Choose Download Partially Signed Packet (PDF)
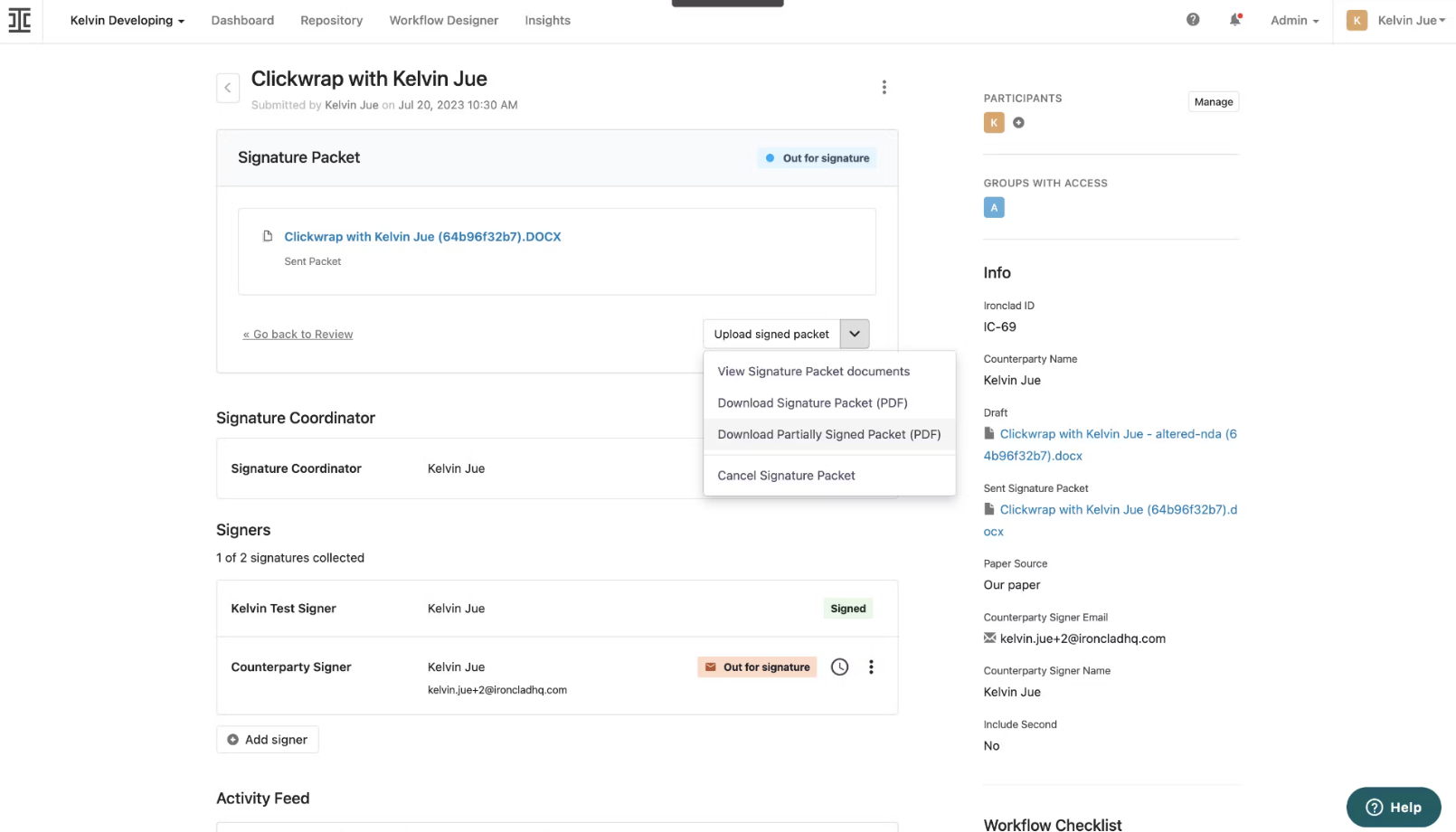This screenshot has height=832, width=1456. pos(829,435)
